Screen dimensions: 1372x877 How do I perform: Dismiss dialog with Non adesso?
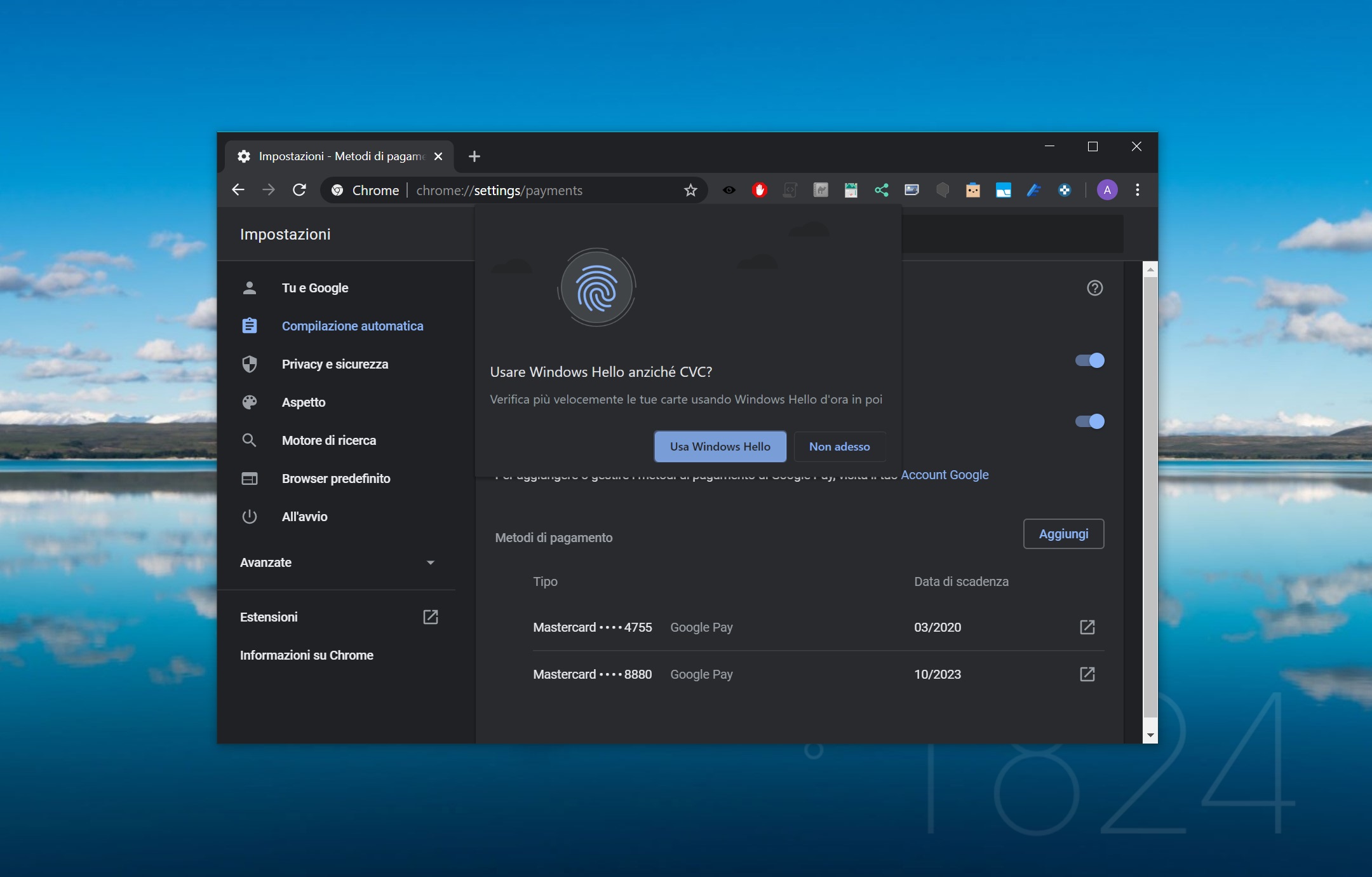[x=839, y=447]
